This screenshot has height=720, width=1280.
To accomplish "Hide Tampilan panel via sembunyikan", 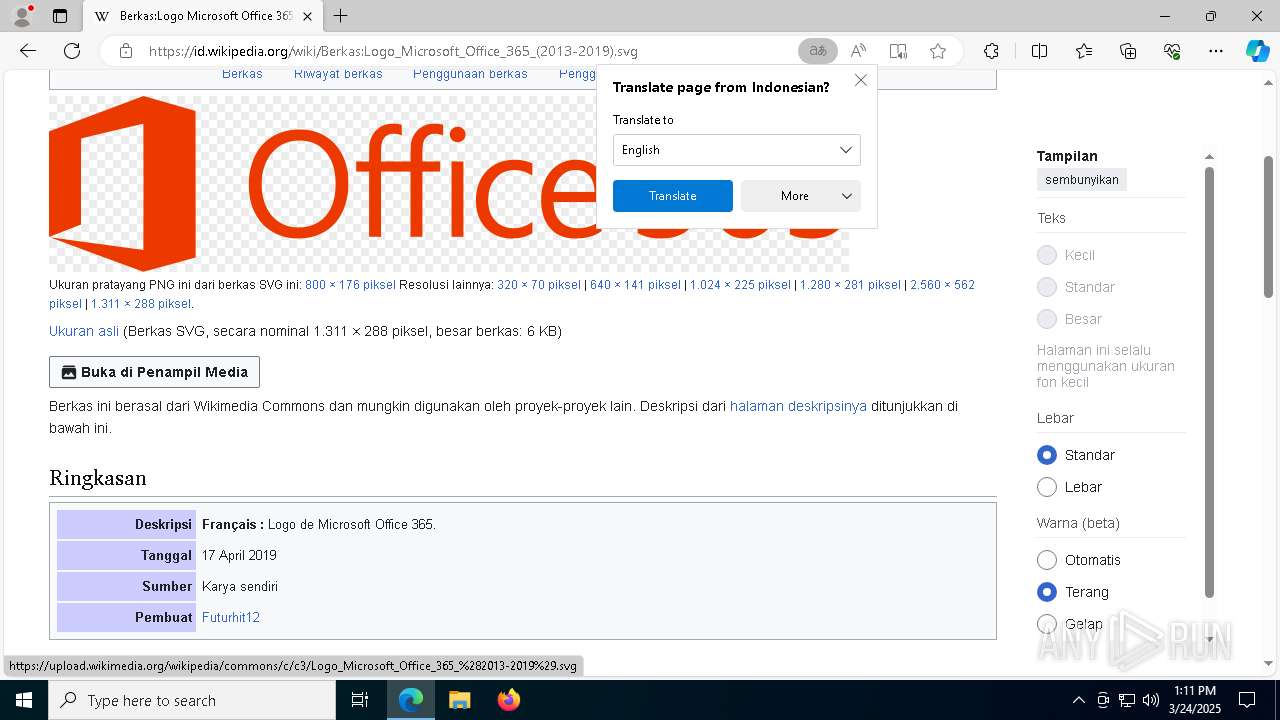I will click(1082, 180).
